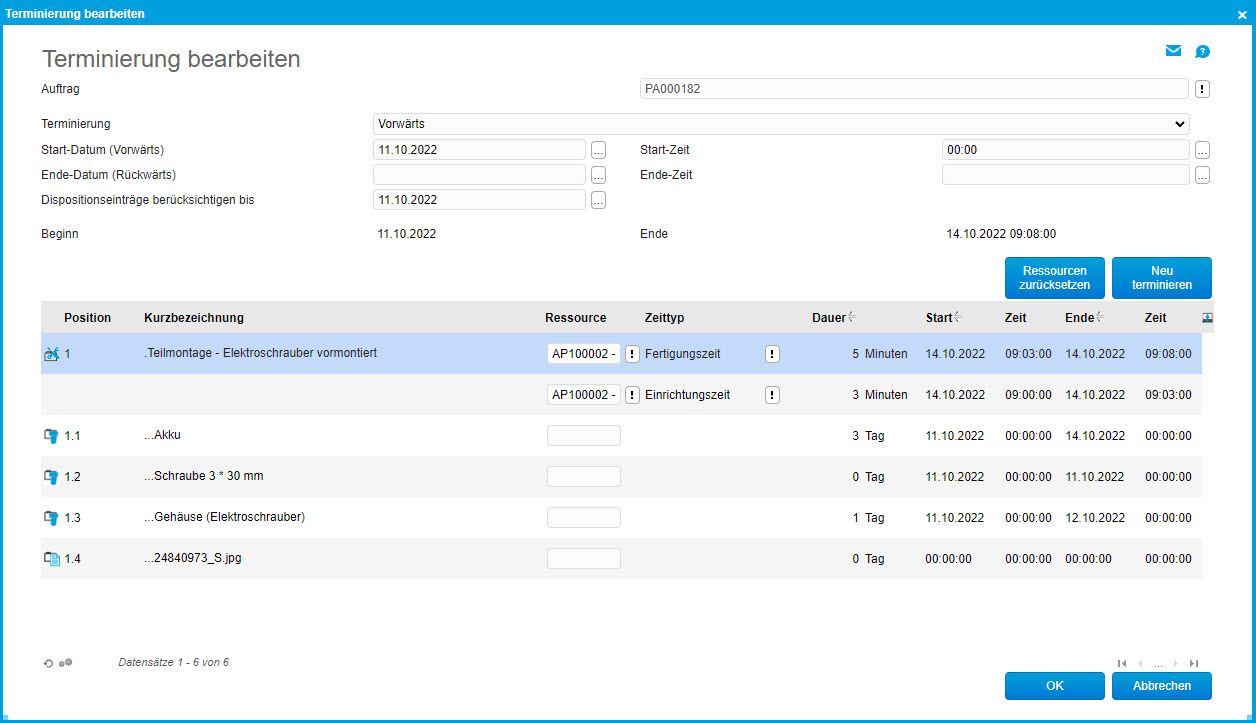The height and width of the screenshot is (723, 1256).
Task: Open date picker for Dispositionseinträge berücksichtigen bis
Action: 598,200
